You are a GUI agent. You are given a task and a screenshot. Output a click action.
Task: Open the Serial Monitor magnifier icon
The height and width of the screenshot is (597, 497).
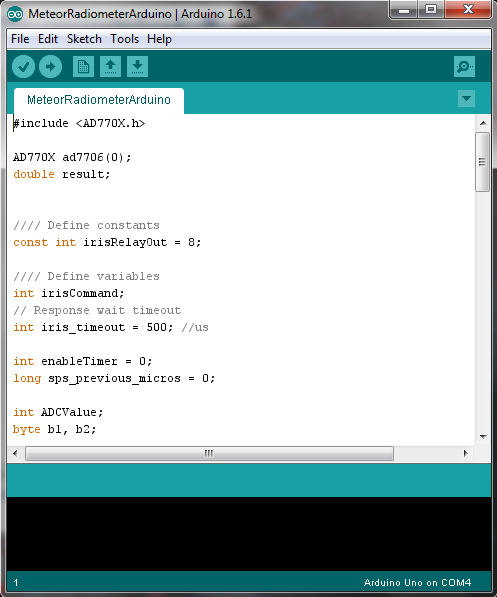click(464, 67)
